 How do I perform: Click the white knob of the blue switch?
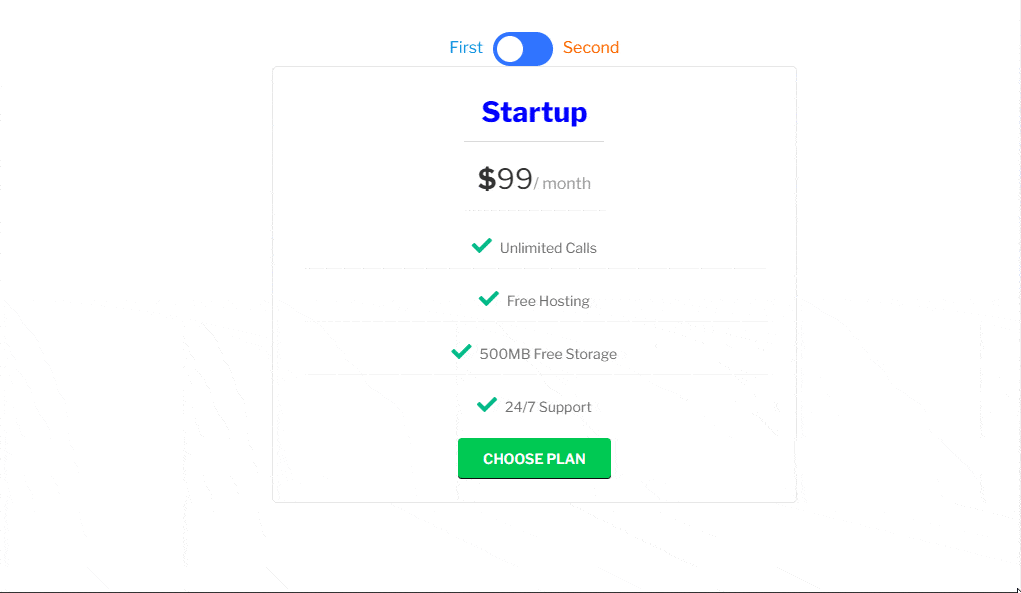510,49
